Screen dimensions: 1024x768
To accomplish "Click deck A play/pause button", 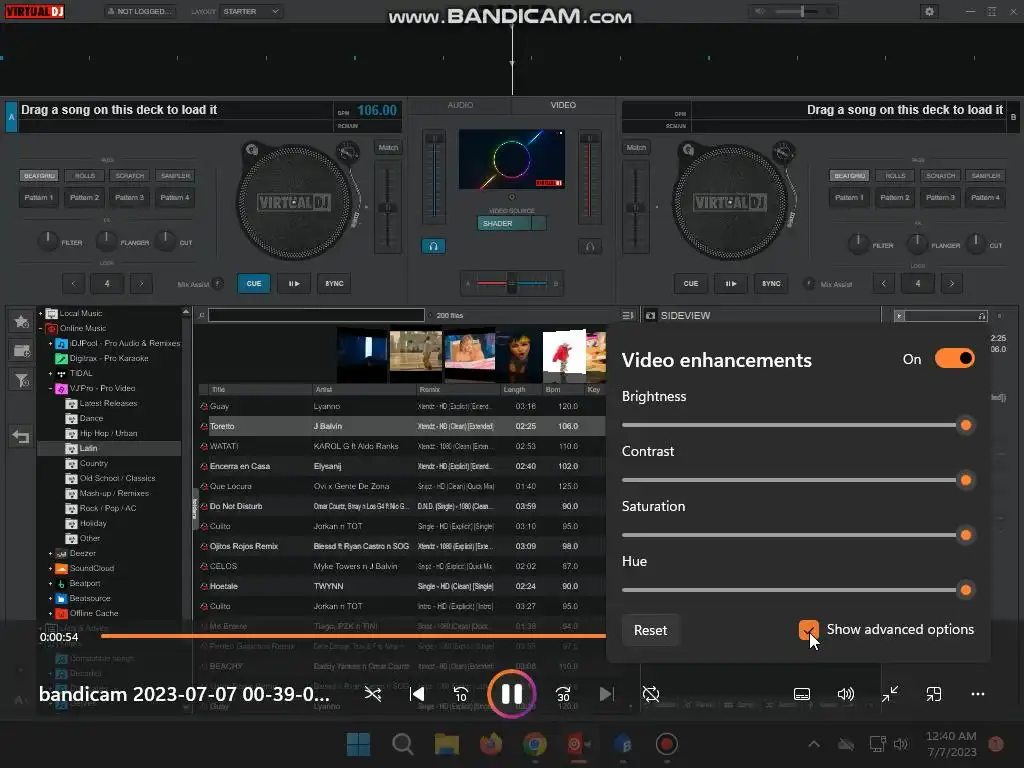I will pos(294,283).
